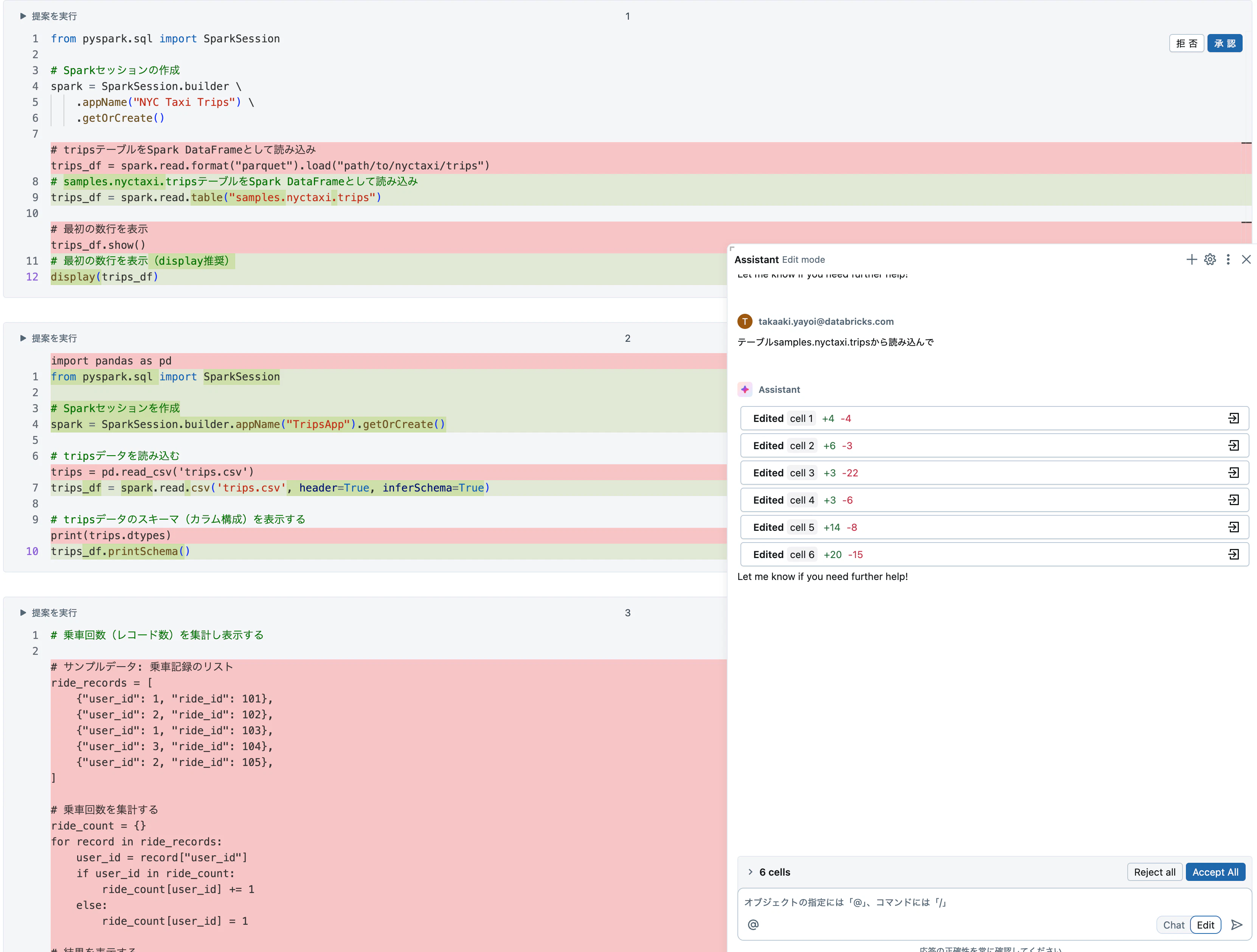Image resolution: width=1257 pixels, height=952 pixels.
Task: Jump to the edited cell 4 diff
Action: 1234,501
